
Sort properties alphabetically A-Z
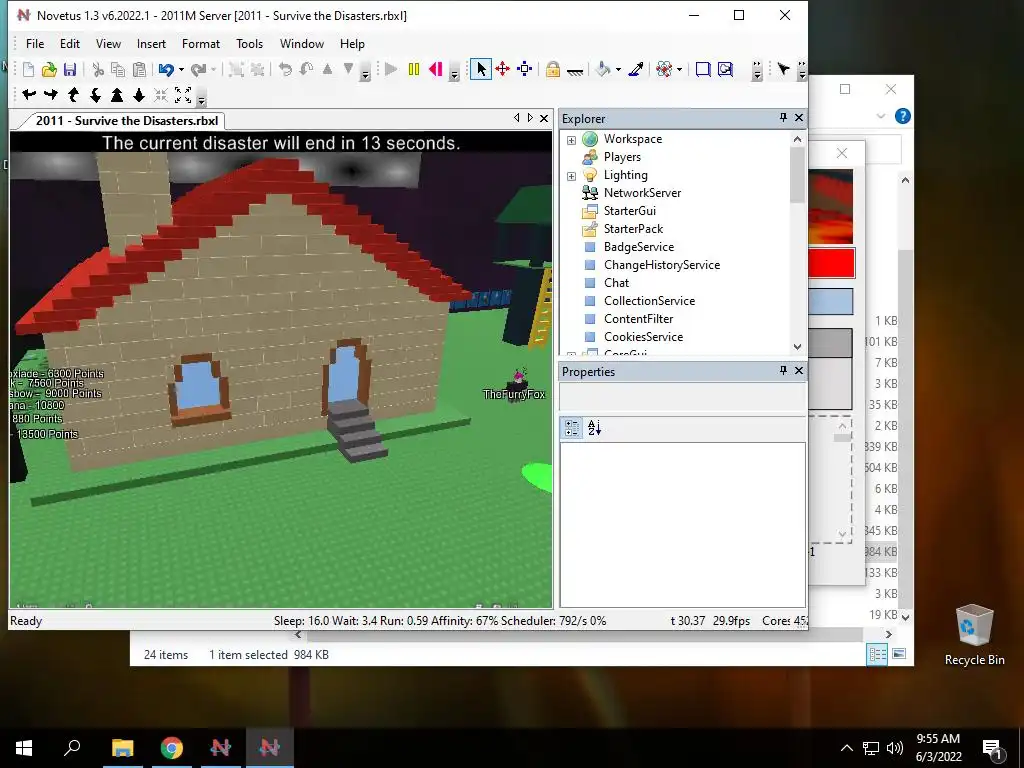594,428
